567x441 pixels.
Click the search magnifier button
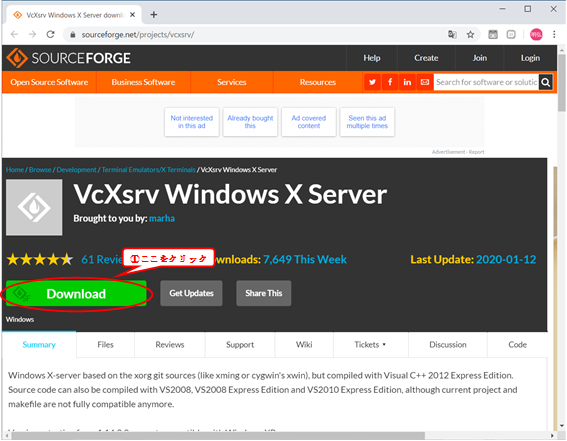pyautogui.click(x=546, y=82)
